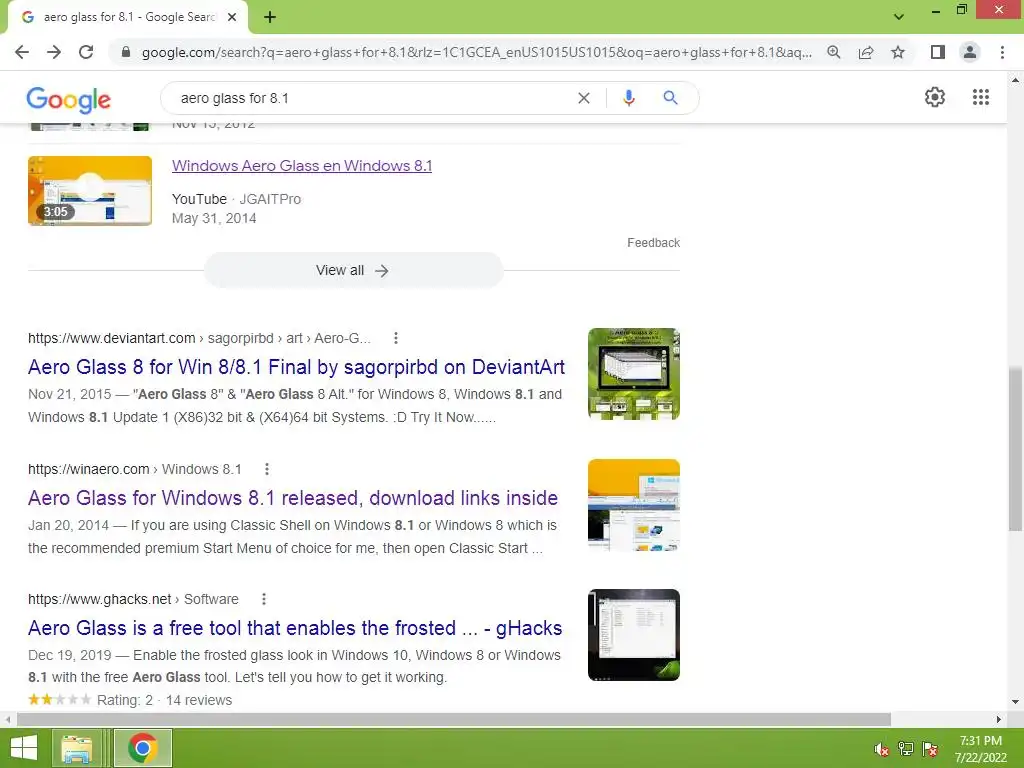This screenshot has height=768, width=1024.
Task: Submit search with magnifier icon
Action: [670, 98]
